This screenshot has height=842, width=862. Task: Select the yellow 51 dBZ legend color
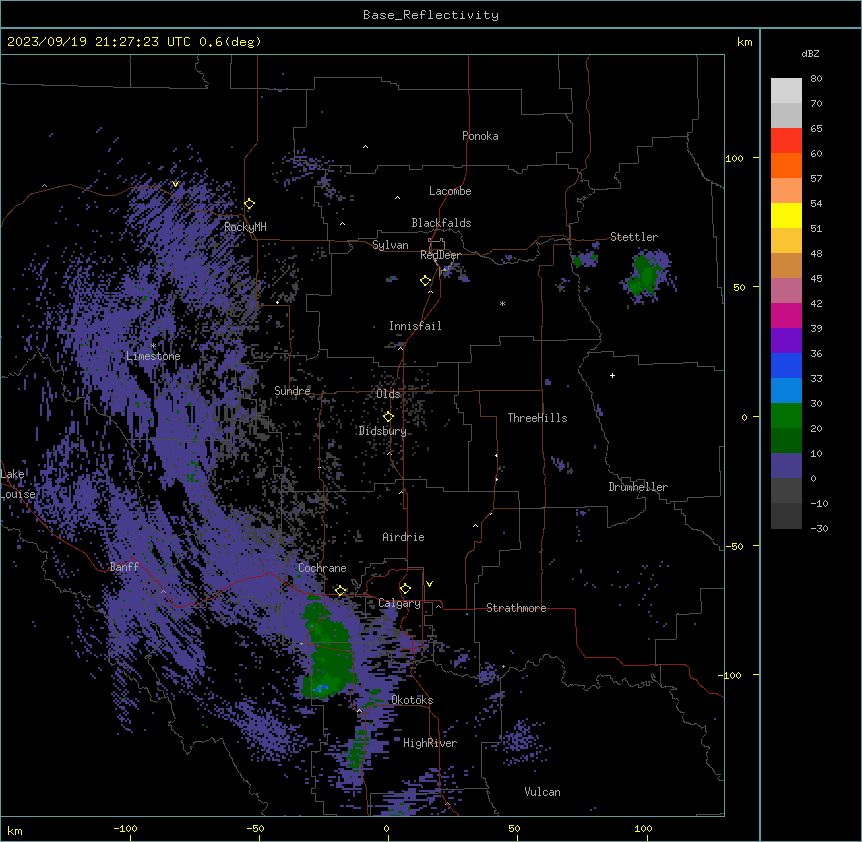click(x=786, y=215)
